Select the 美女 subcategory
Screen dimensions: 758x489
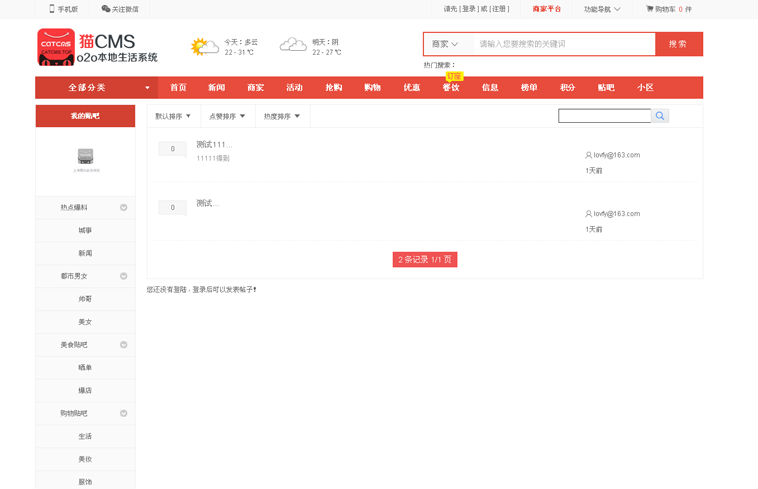tap(85, 322)
